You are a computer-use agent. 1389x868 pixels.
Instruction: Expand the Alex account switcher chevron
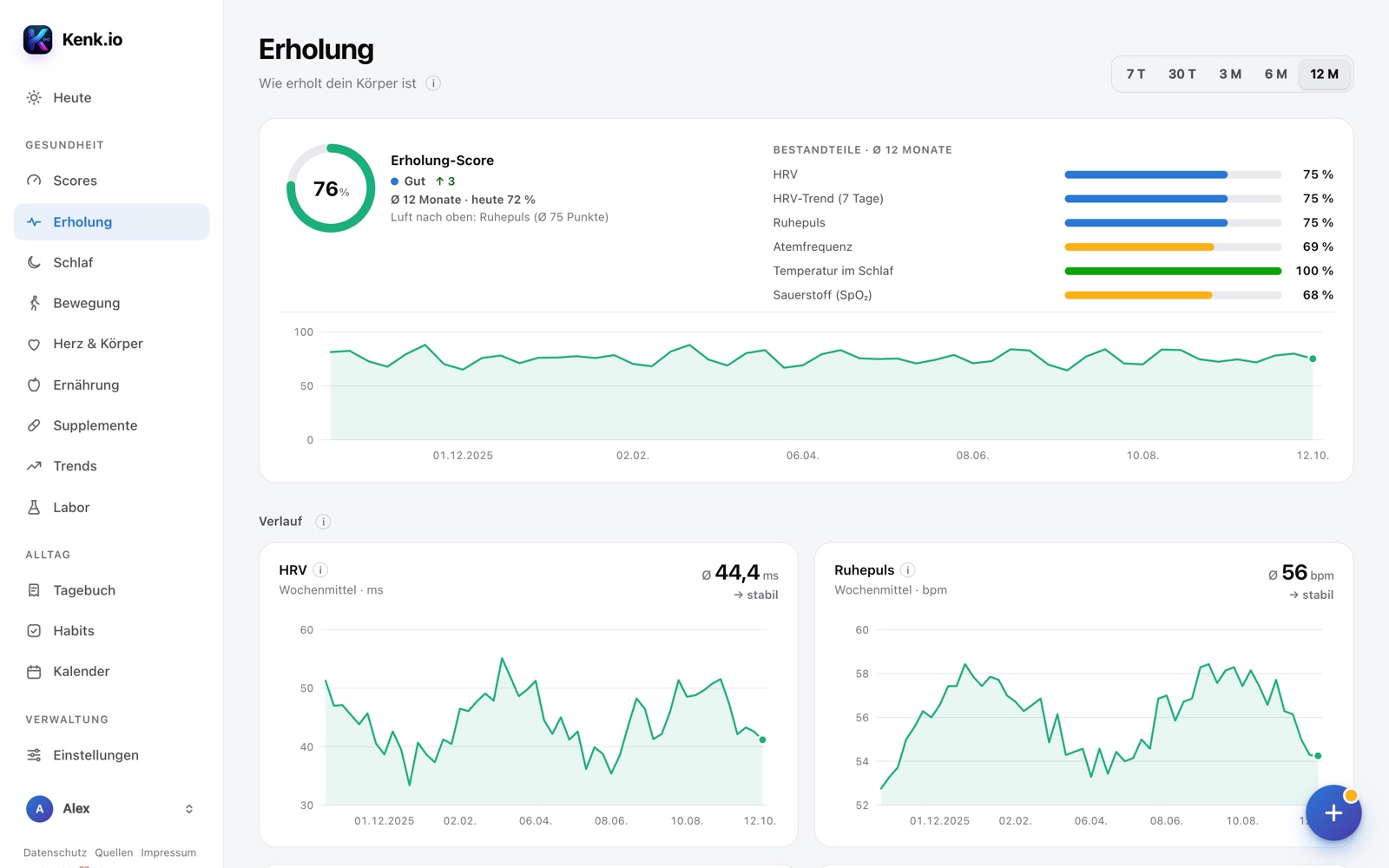tap(189, 809)
